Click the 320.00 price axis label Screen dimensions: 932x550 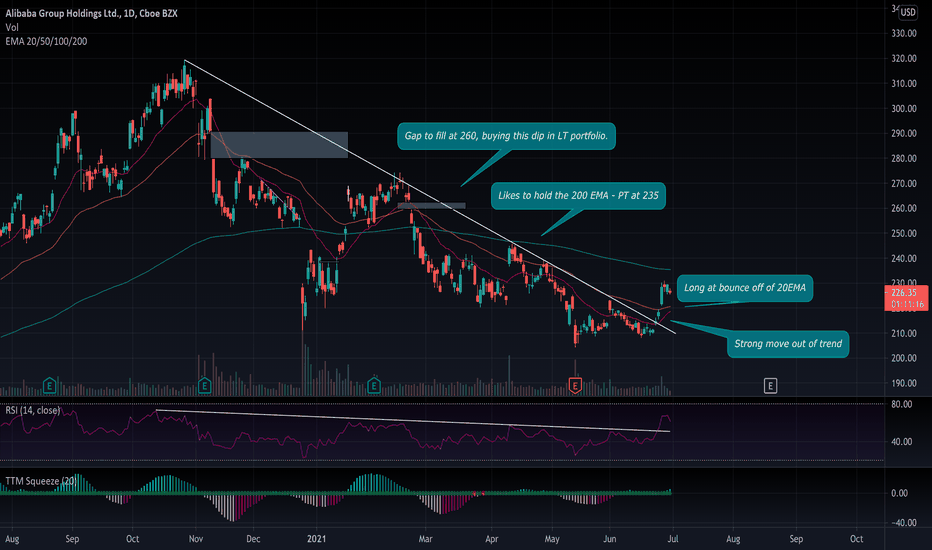coord(903,59)
